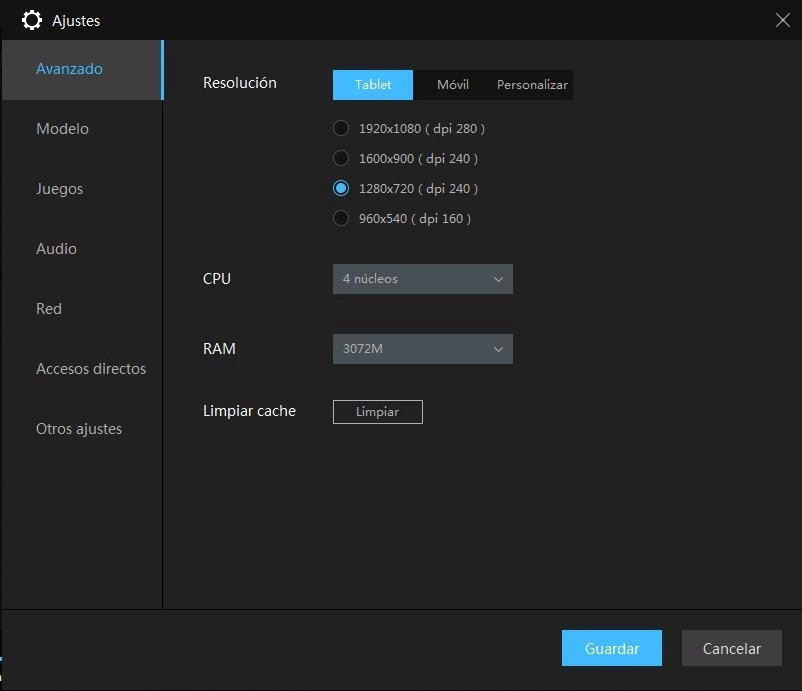Save settings with Guardar
Screen dimensions: 802x691
point(611,648)
